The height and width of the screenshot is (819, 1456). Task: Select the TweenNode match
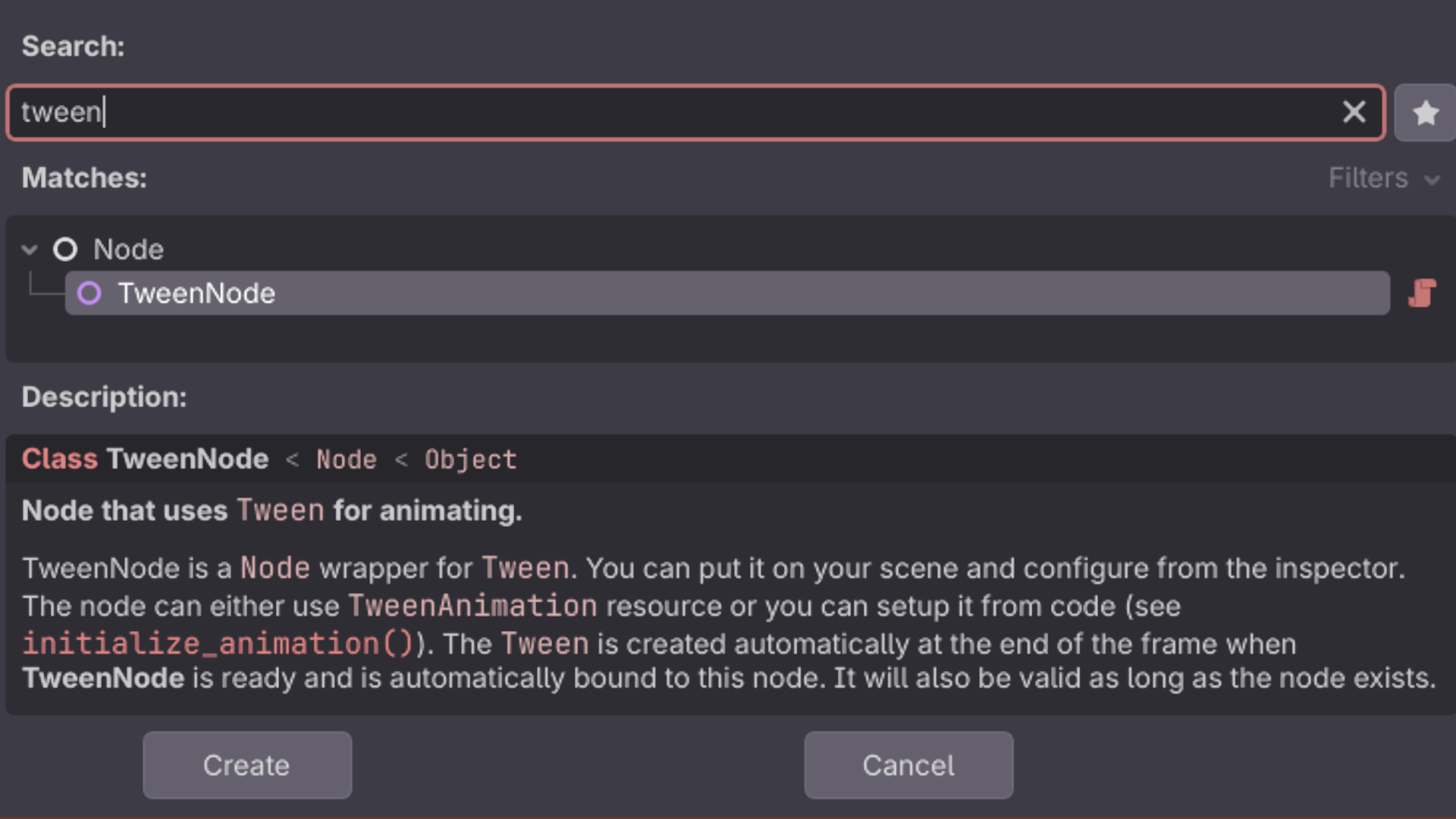[x=727, y=293]
